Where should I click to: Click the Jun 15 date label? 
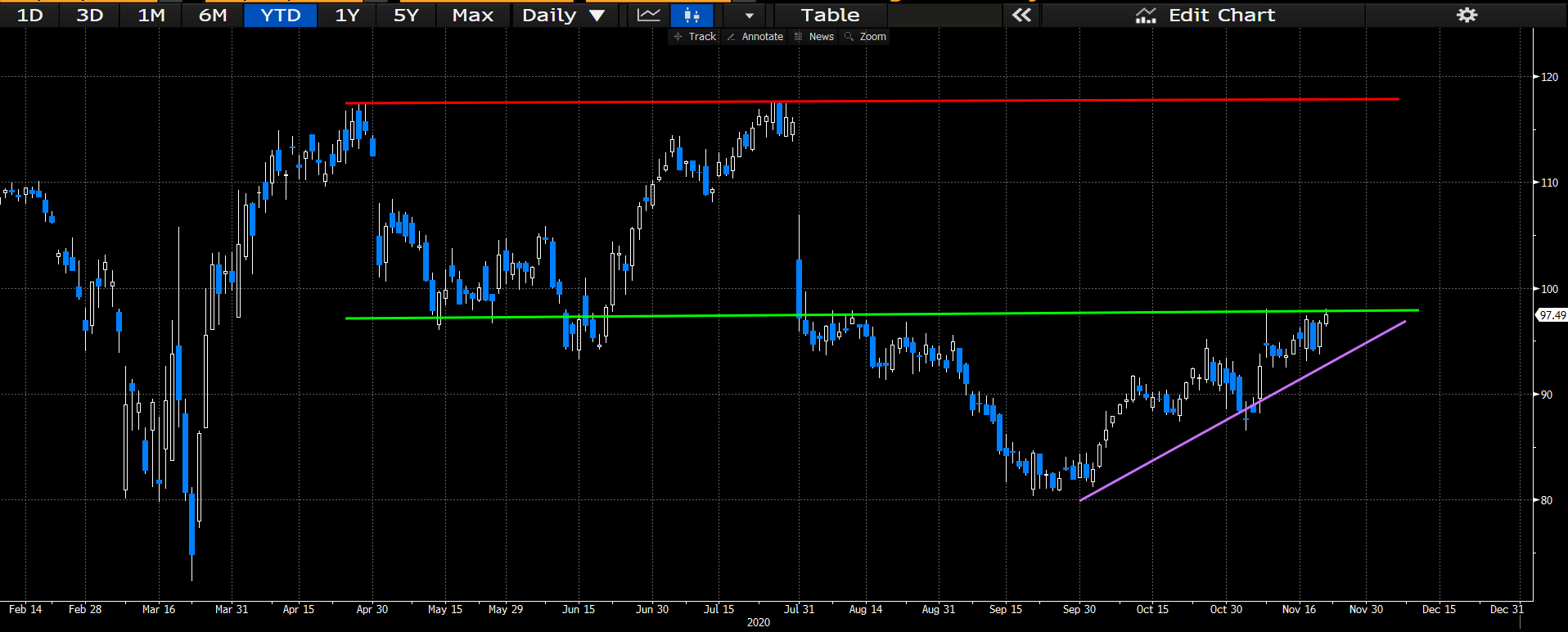[x=579, y=609]
